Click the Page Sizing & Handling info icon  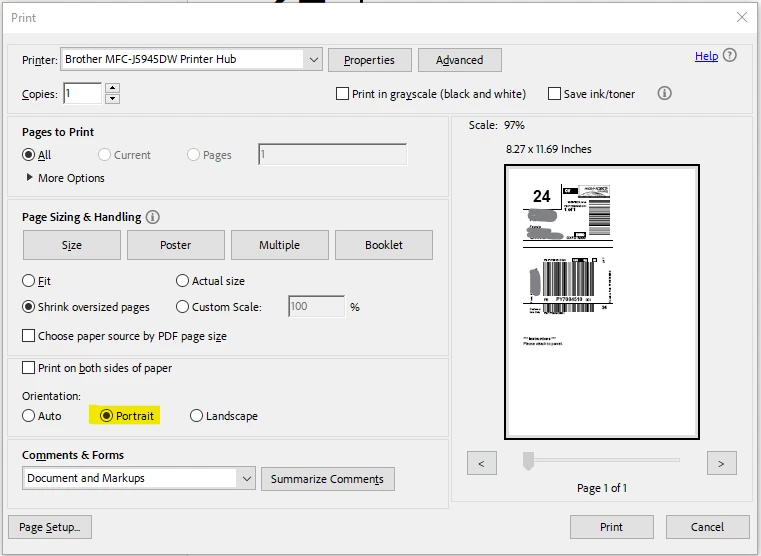pos(152,217)
